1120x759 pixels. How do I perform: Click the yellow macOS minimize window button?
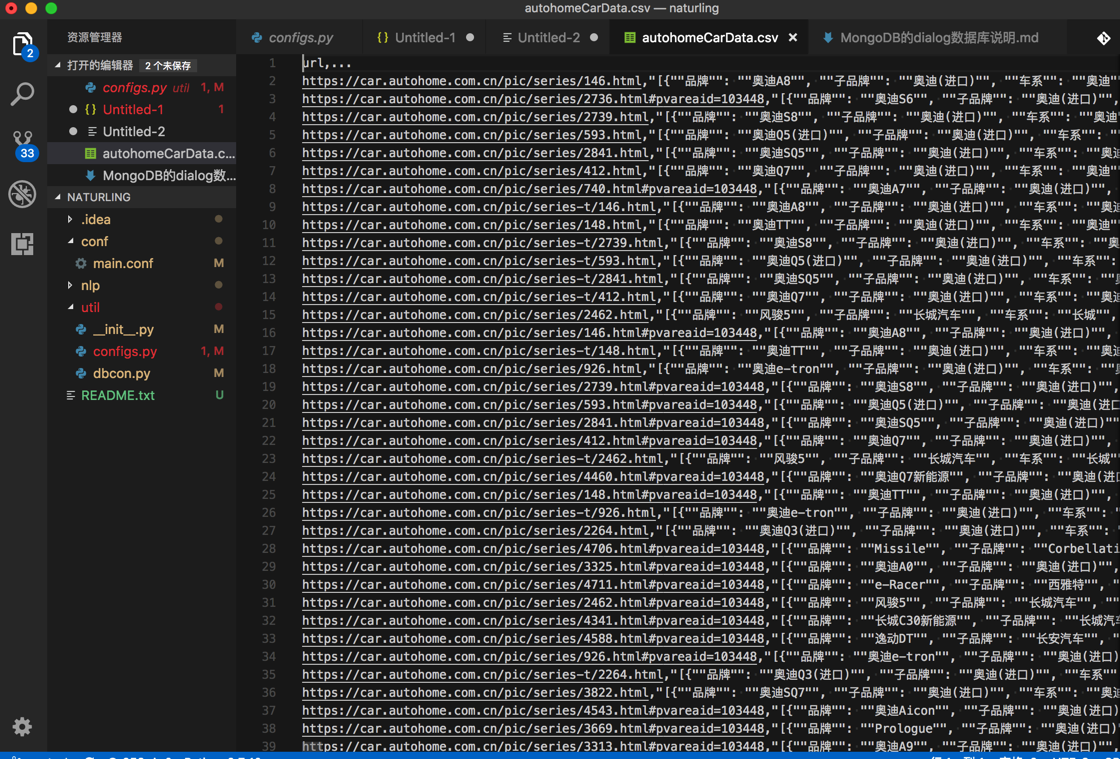tap(31, 9)
